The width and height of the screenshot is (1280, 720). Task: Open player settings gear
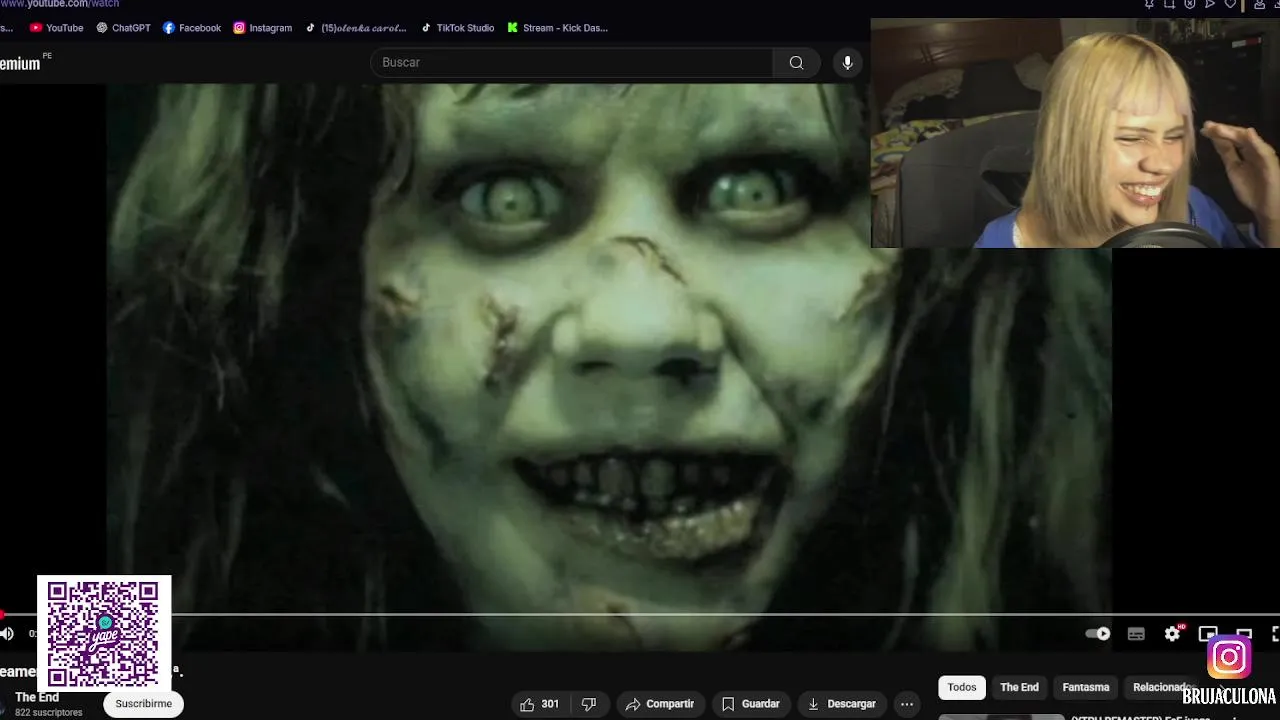[1172, 634]
